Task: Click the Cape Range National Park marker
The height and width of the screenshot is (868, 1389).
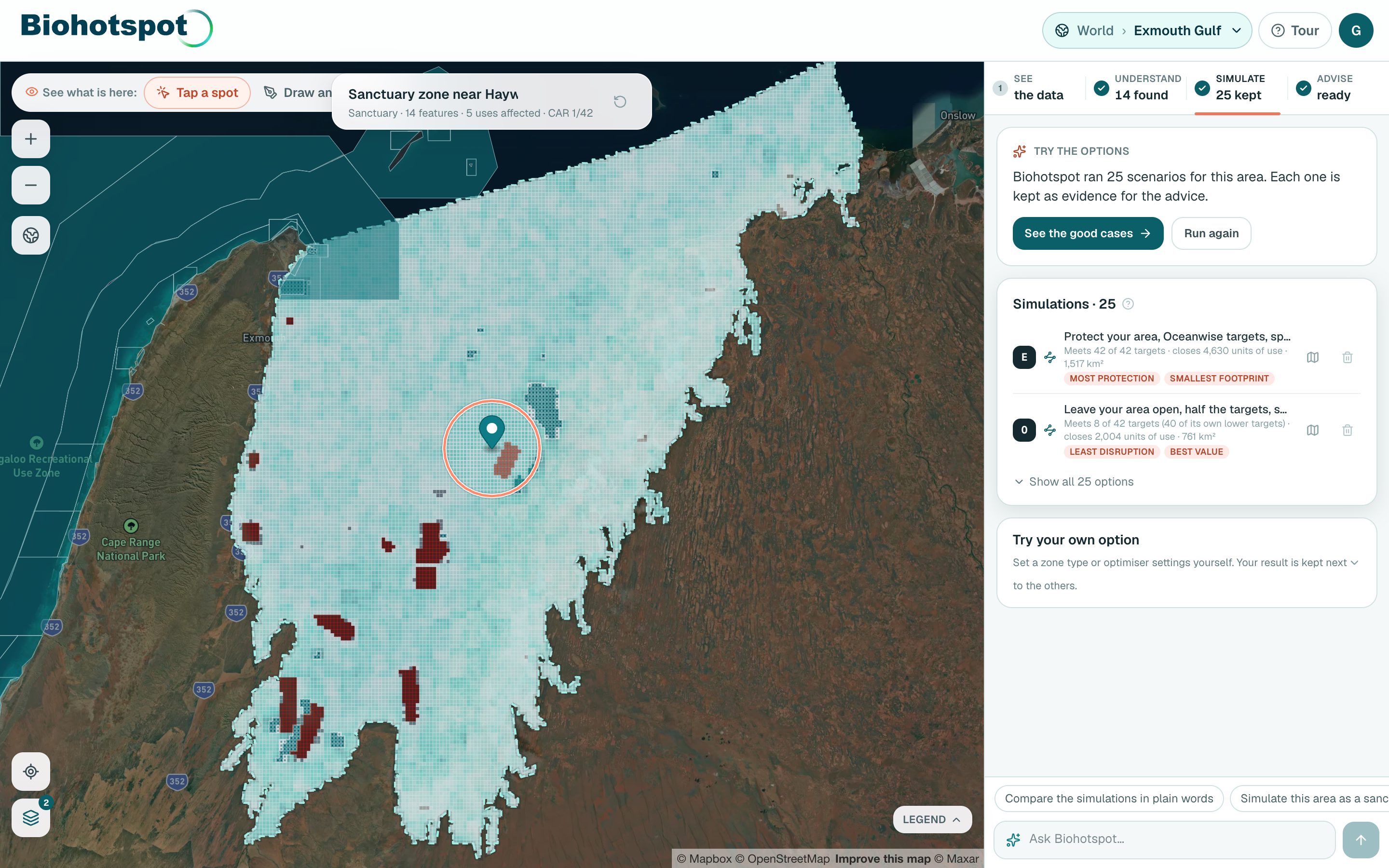Action: pyautogui.click(x=131, y=525)
